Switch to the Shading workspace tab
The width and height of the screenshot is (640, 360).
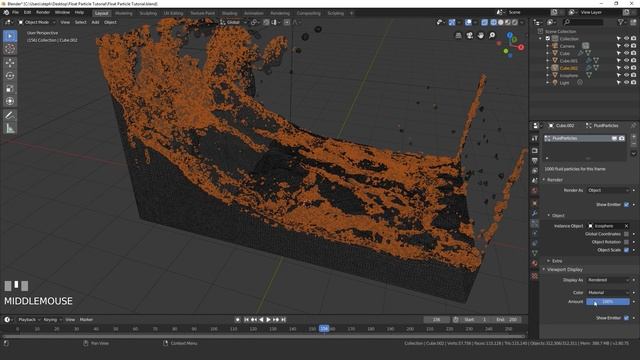tap(229, 13)
